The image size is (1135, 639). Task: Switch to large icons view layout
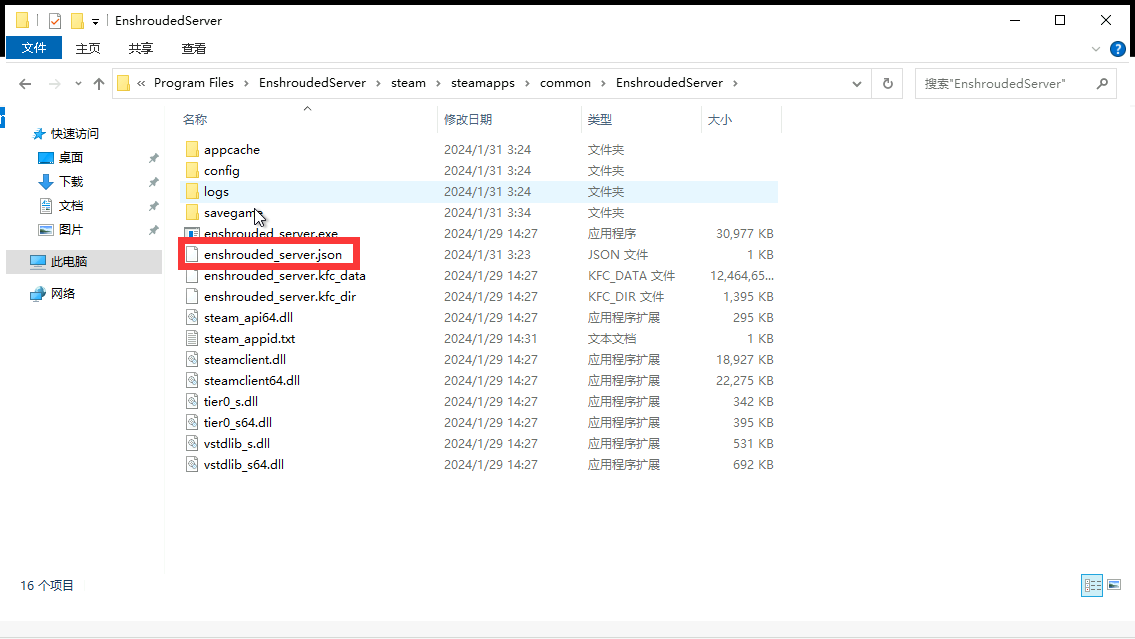tap(1114, 585)
